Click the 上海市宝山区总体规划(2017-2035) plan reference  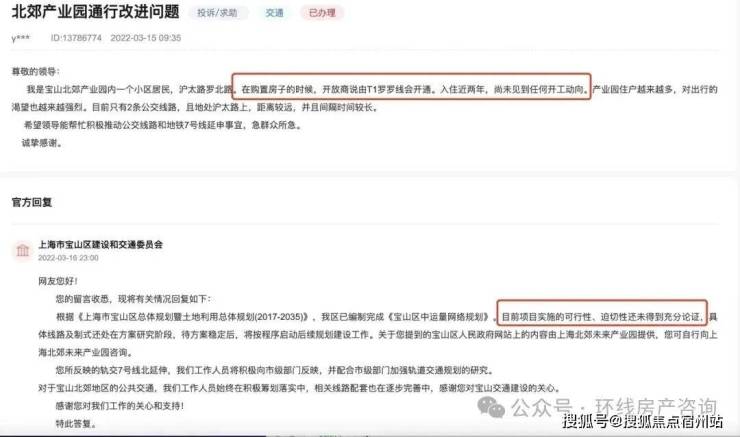[193, 317]
